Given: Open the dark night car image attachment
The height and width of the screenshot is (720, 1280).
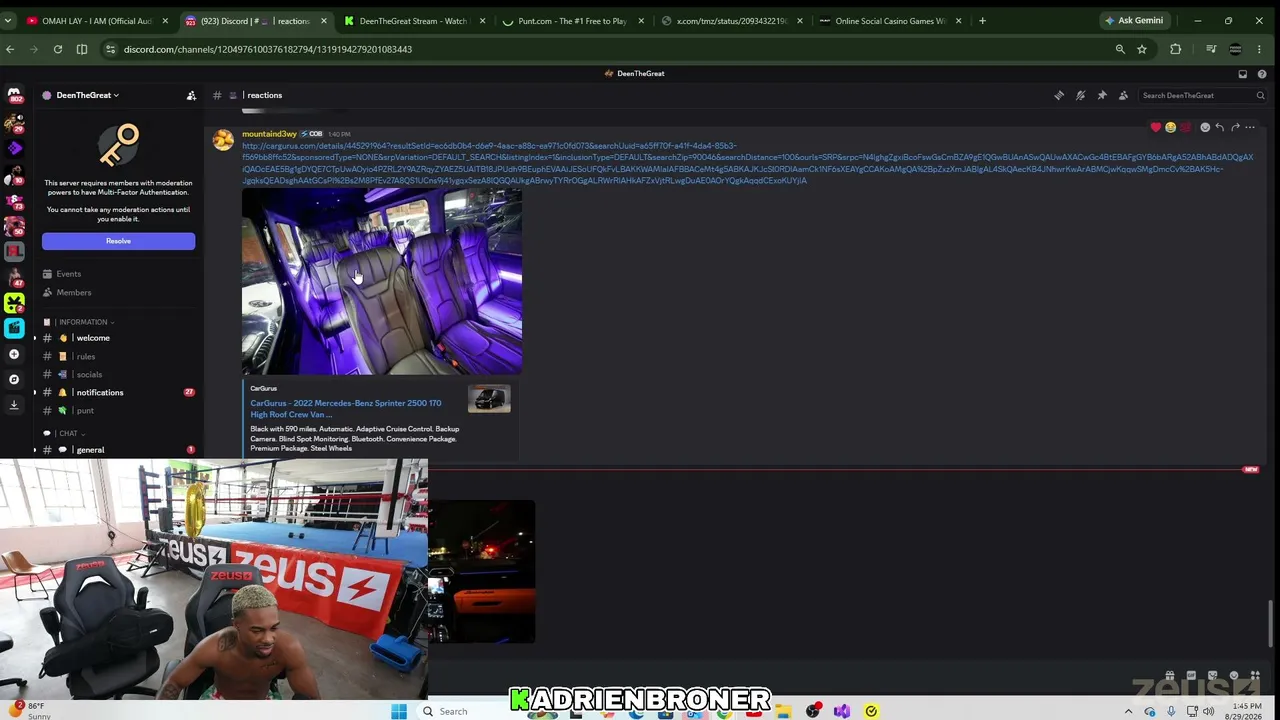Looking at the screenshot, I should 481,571.
